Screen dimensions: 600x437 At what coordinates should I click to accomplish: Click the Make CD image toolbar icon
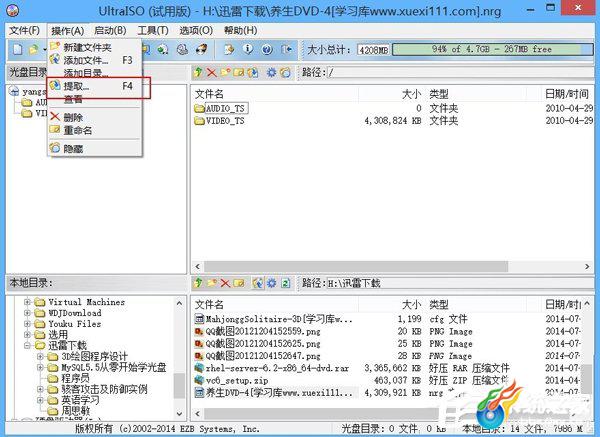click(x=163, y=49)
